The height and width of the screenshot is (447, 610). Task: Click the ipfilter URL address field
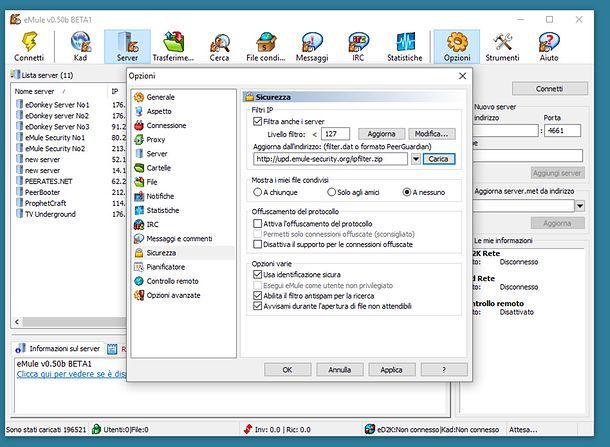tap(330, 159)
